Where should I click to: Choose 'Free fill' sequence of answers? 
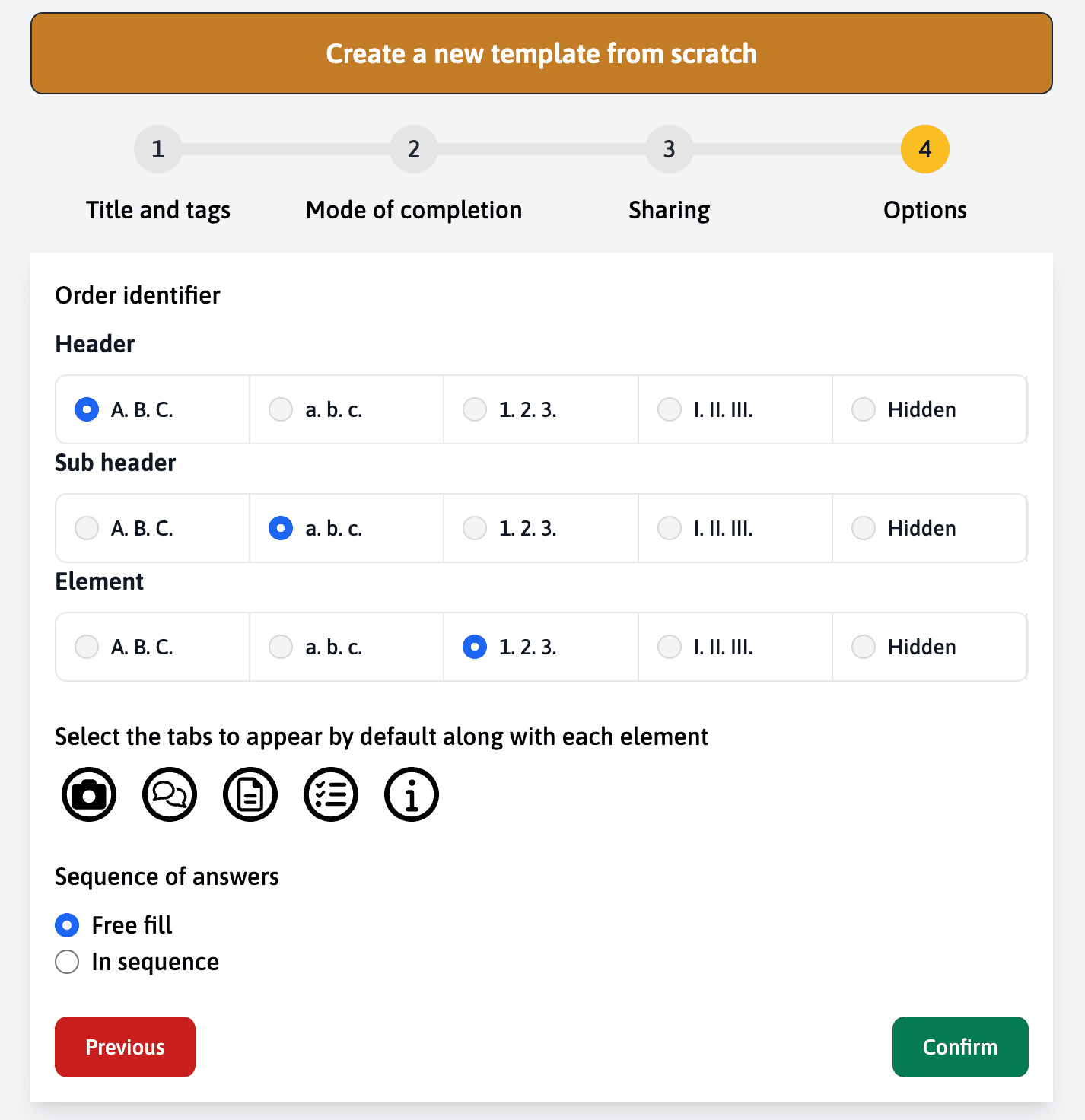pos(67,925)
